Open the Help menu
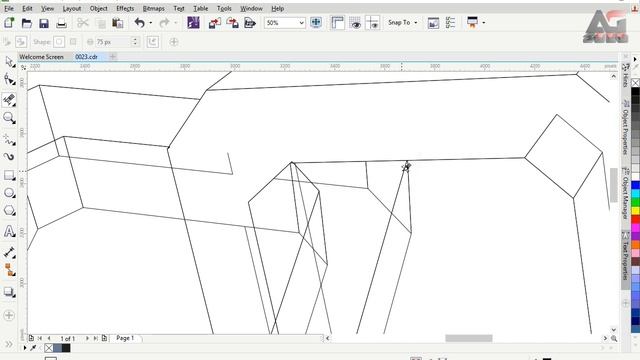Viewport: 640px width, 360px height. click(278, 8)
